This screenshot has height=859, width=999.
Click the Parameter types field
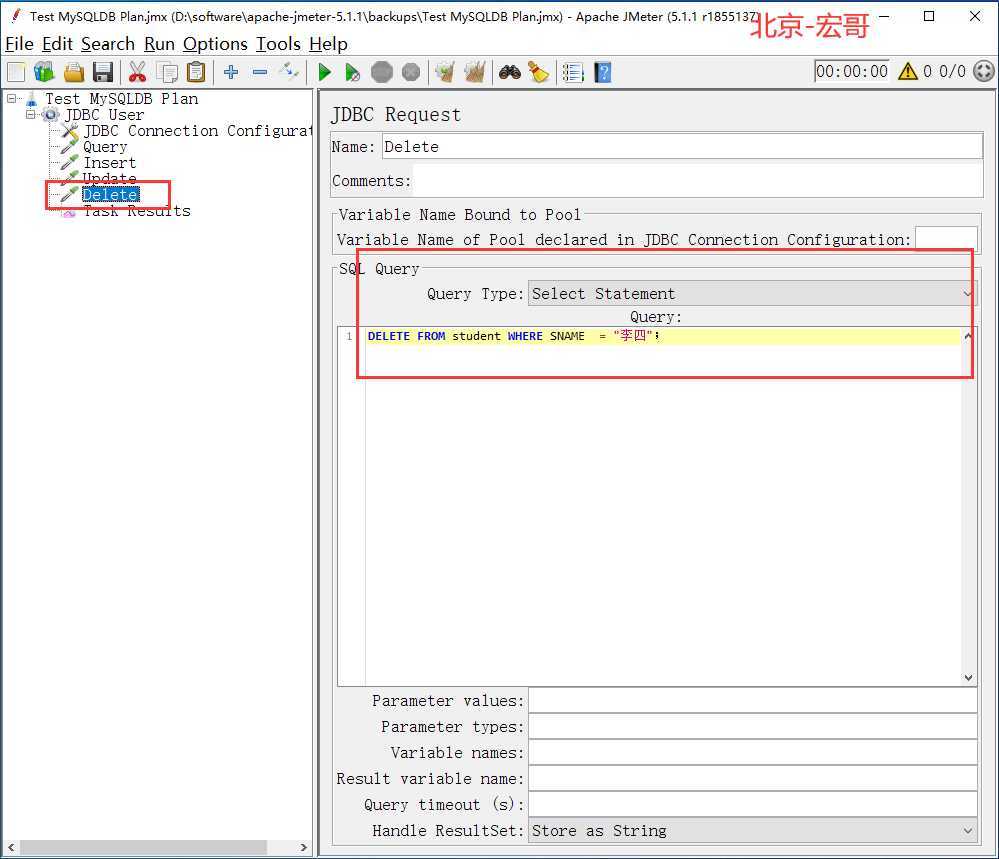click(752, 727)
